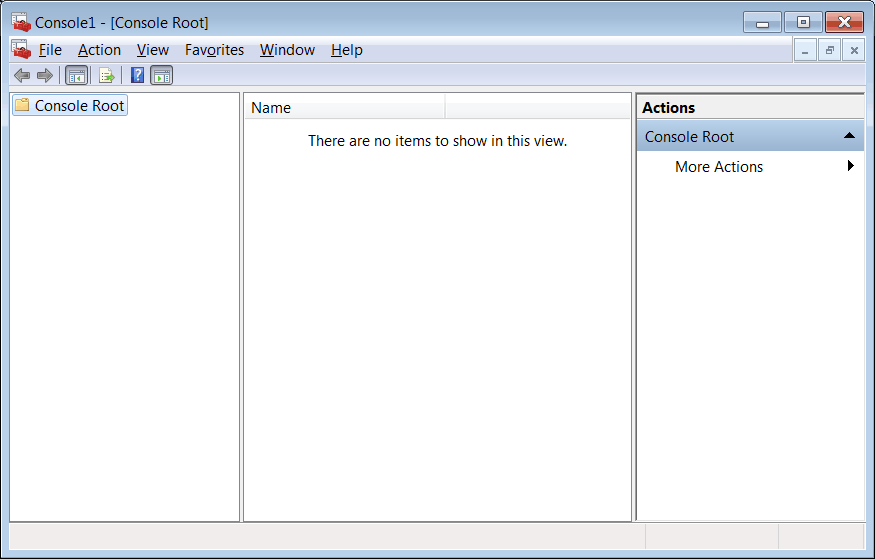Select Console Root in the tree
This screenshot has height=559, width=875.
(70, 105)
